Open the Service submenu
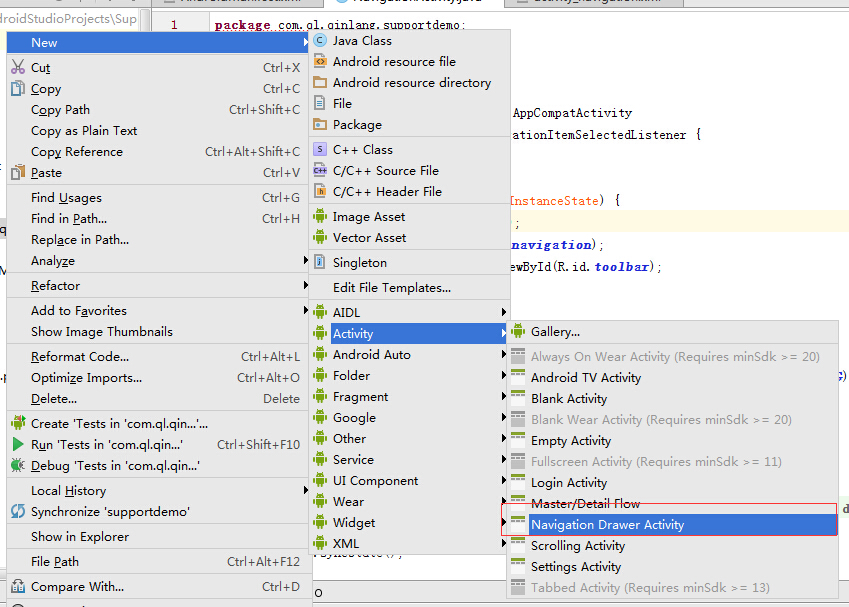The width and height of the screenshot is (849, 607). click(x=410, y=459)
